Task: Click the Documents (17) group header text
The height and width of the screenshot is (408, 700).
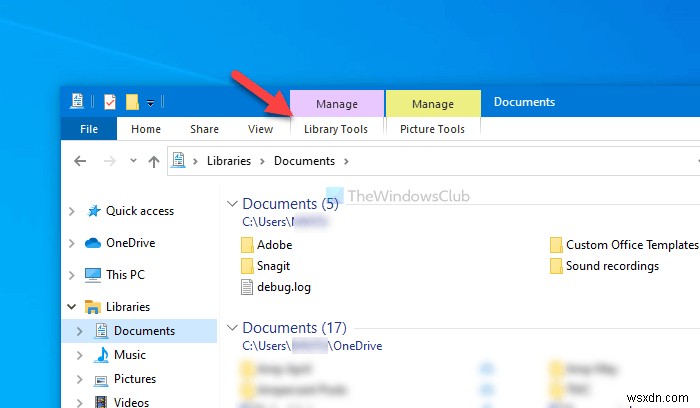Action: coord(294,328)
